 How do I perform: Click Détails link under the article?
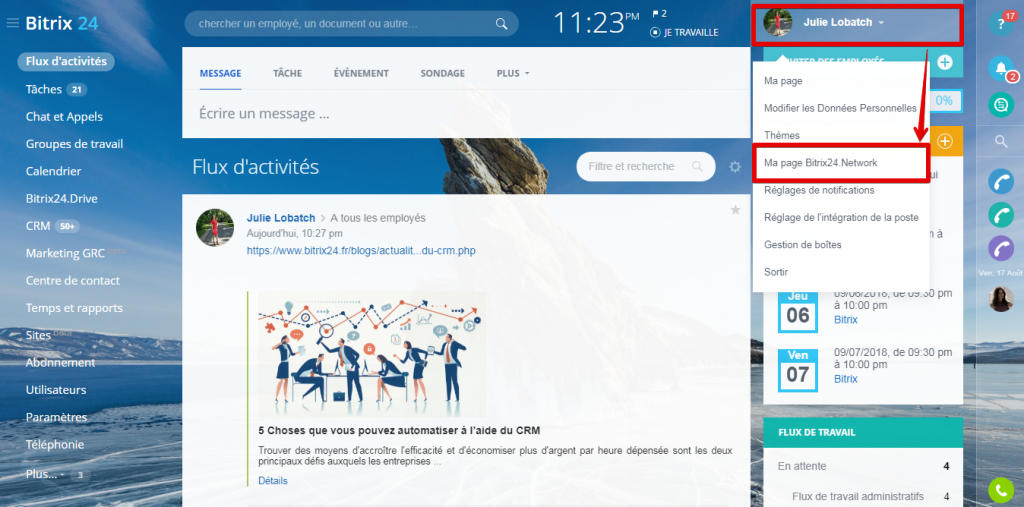click(x=272, y=481)
